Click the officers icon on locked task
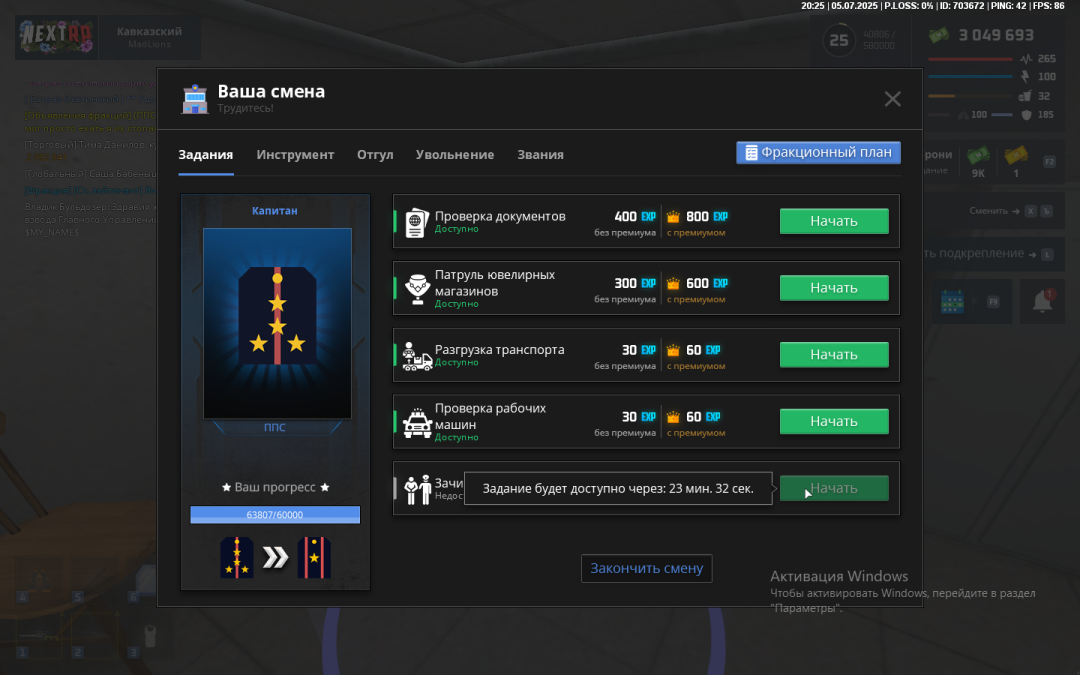The height and width of the screenshot is (675, 1080). coord(417,490)
